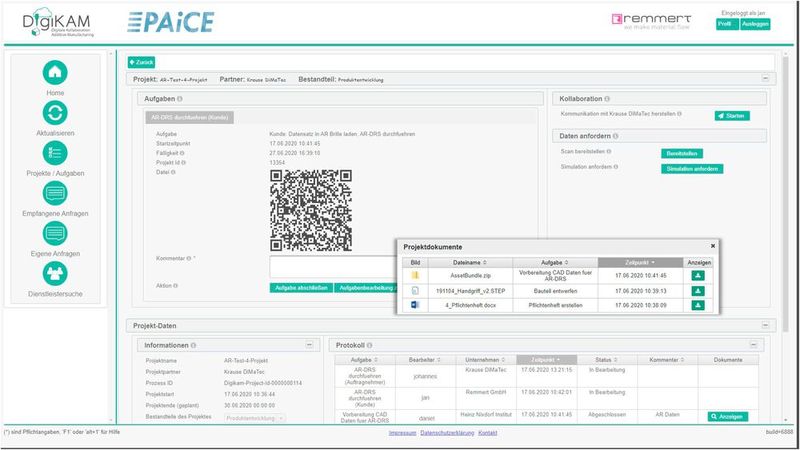Screen dimensions: 800x450
Task: Sort Projektdokumente by Zeitpunkt column
Action: click(x=640, y=262)
